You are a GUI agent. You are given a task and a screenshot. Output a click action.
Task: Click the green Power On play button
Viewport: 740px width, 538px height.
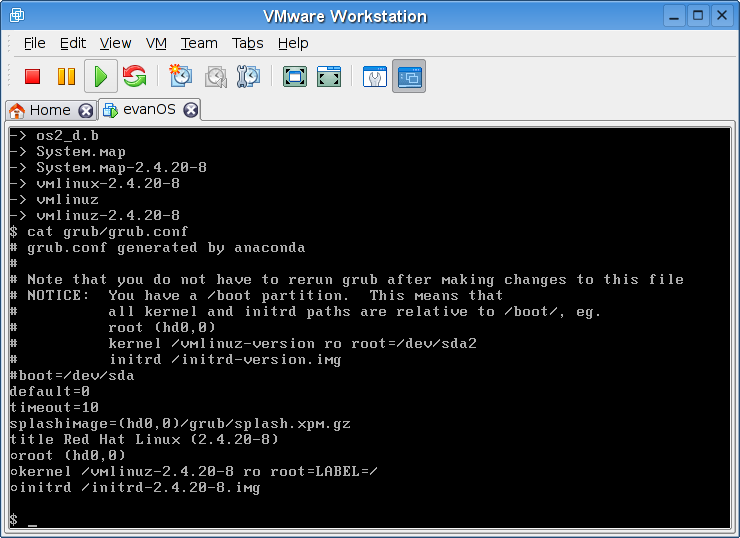point(100,76)
